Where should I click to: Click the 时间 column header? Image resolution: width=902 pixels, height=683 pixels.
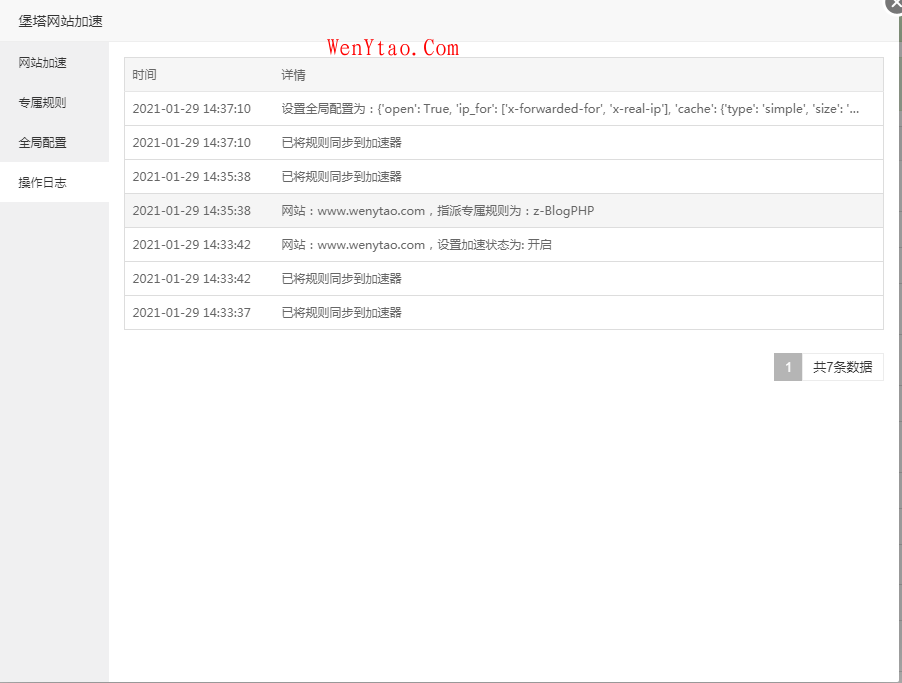145,75
